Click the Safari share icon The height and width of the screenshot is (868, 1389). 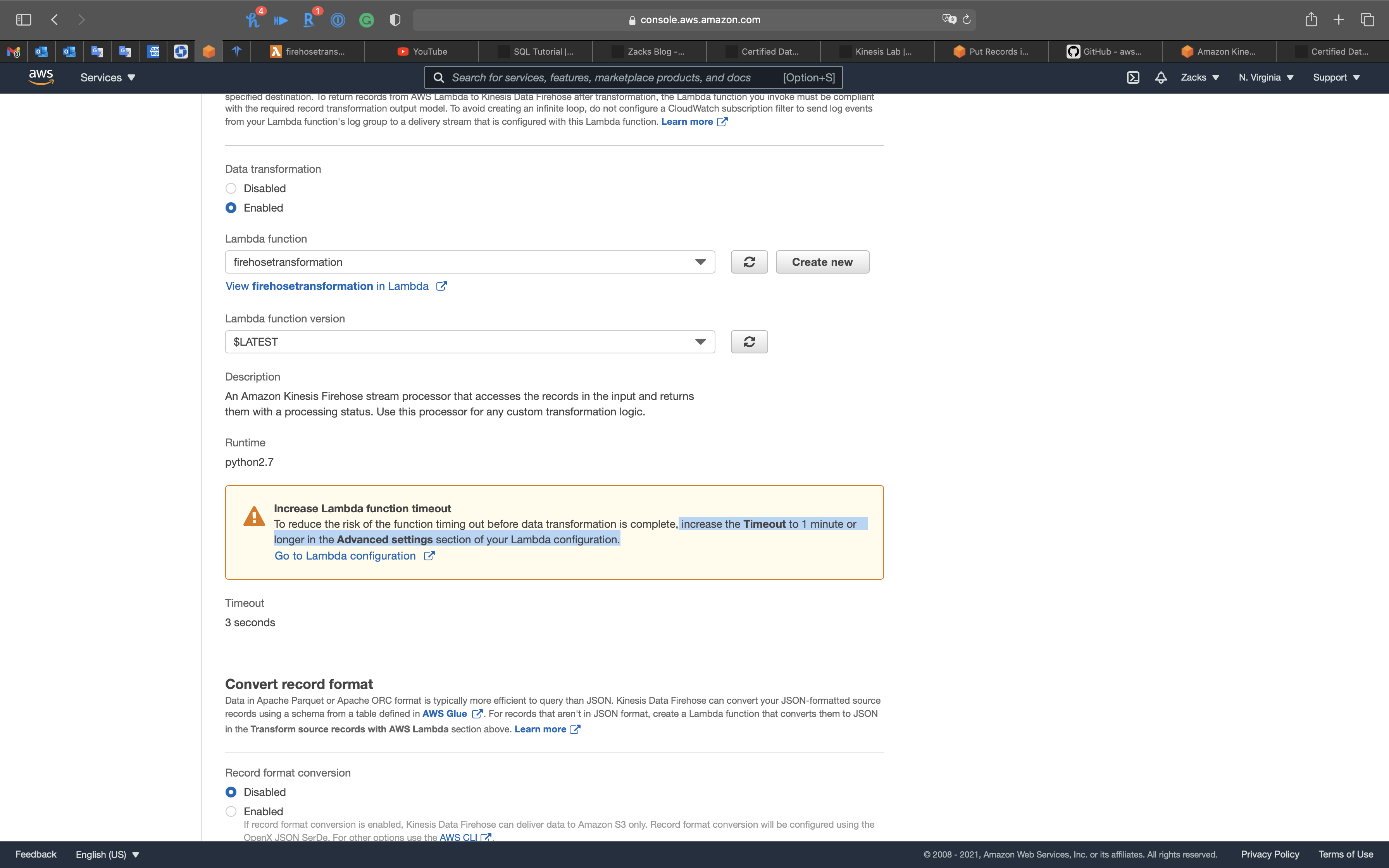[x=1311, y=19]
